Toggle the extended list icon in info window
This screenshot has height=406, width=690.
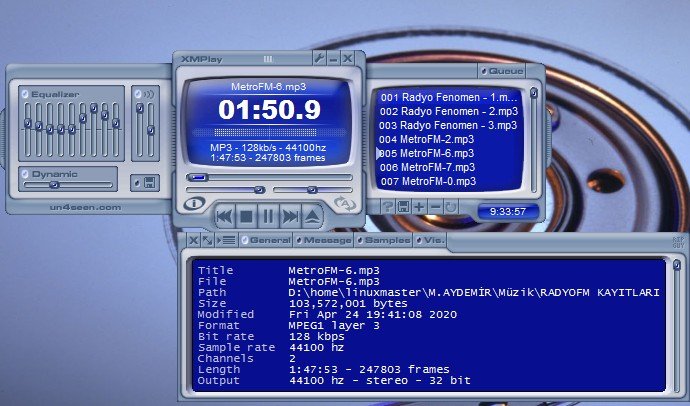[x=226, y=240]
